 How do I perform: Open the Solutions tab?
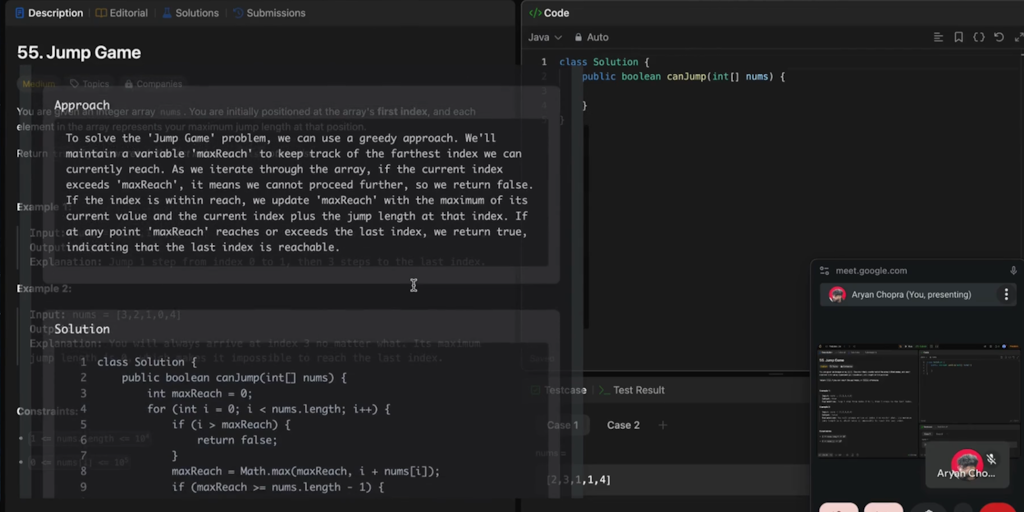190,13
